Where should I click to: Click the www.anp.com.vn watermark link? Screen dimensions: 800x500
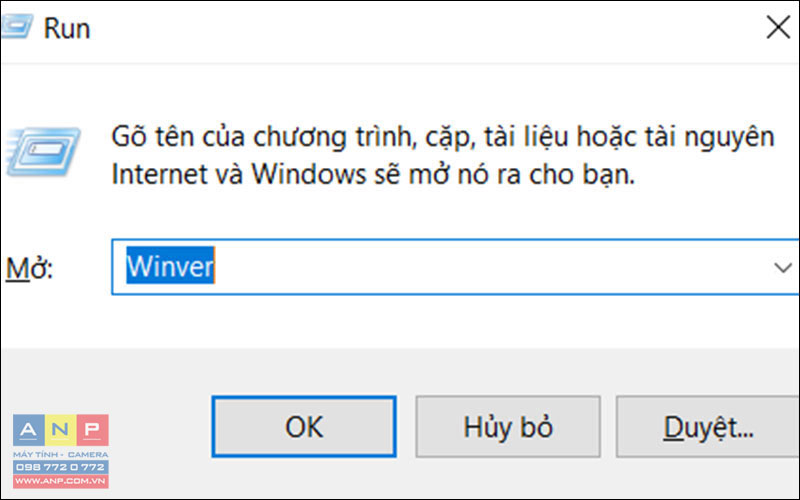[x=61, y=481]
